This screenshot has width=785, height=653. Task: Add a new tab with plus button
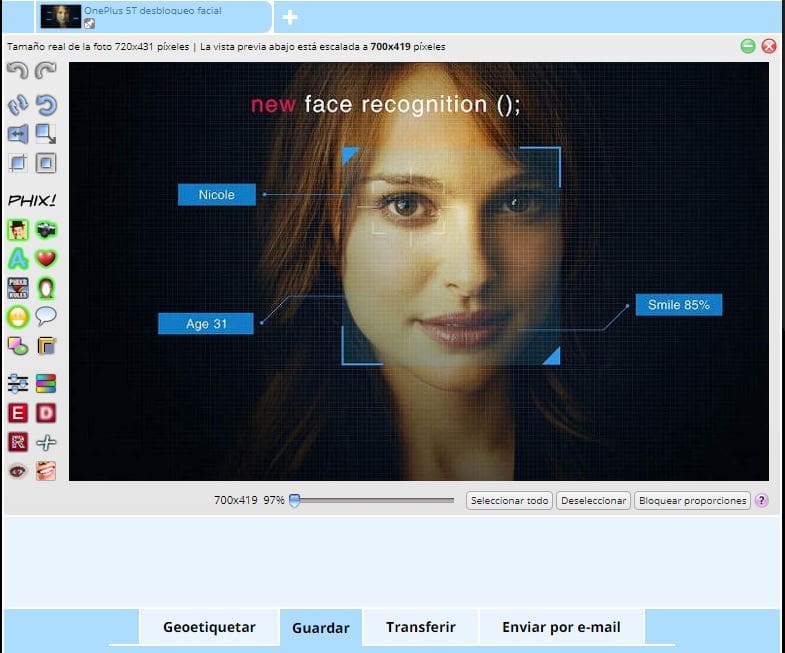tap(290, 17)
